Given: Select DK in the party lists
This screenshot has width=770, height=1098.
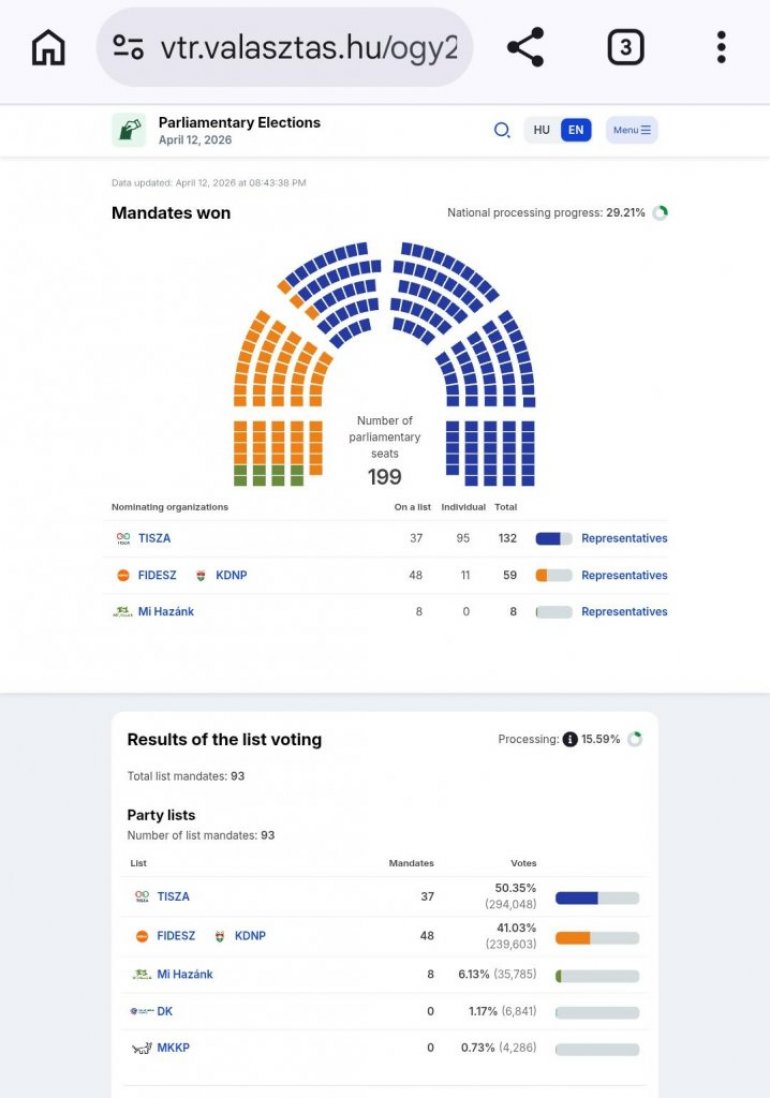Looking at the screenshot, I should point(164,1011).
